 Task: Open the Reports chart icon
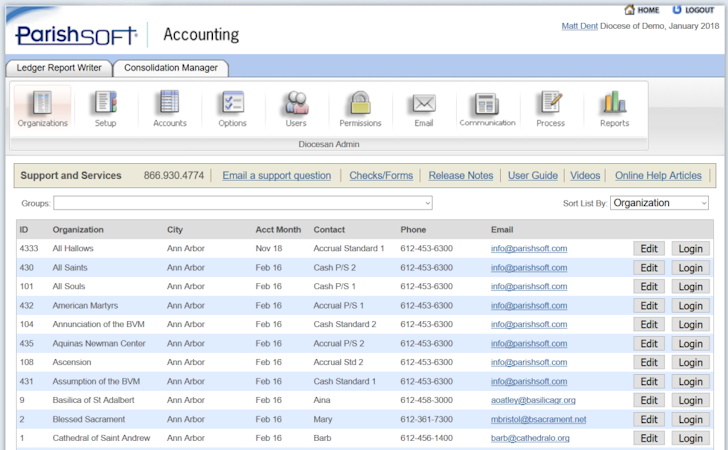coord(614,109)
